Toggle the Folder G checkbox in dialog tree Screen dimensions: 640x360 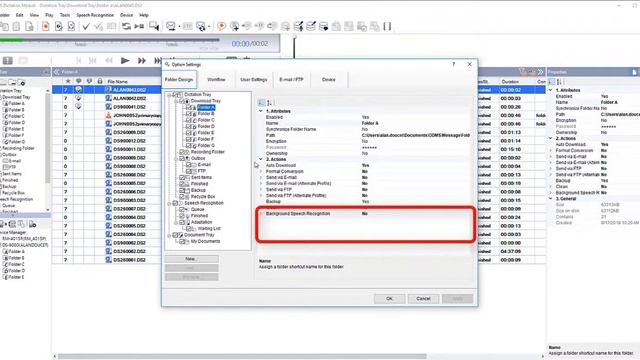pos(189,145)
